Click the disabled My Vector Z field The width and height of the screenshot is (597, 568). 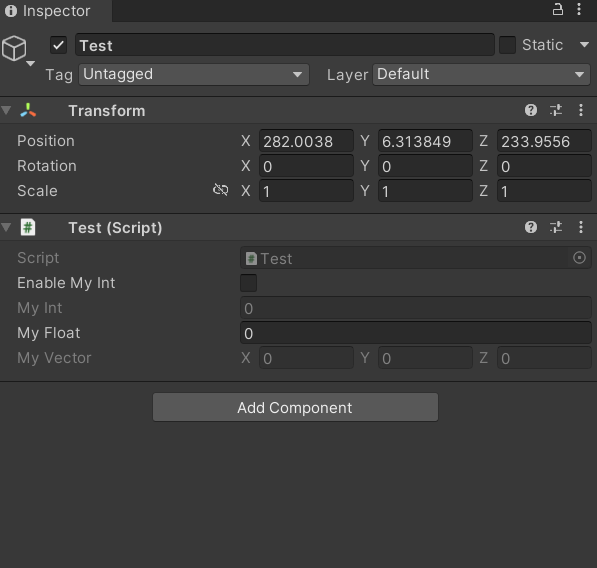[544, 358]
